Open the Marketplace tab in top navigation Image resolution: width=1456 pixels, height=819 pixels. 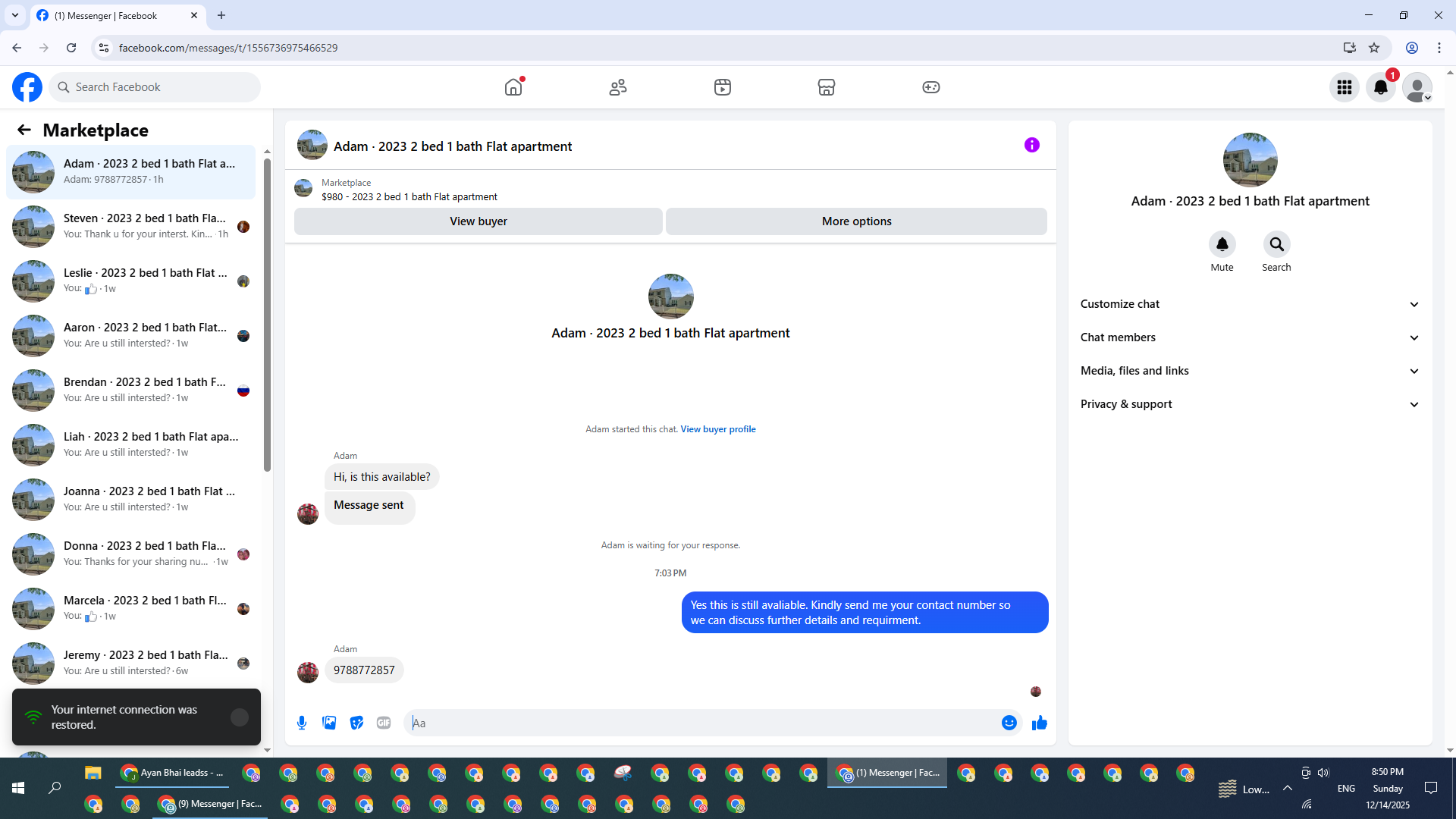pyautogui.click(x=826, y=87)
